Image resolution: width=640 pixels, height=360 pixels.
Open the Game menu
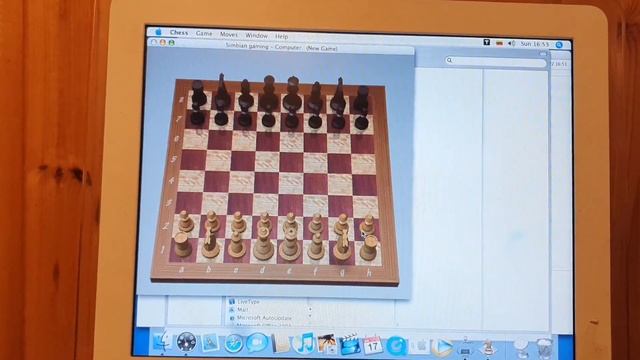tap(204, 33)
